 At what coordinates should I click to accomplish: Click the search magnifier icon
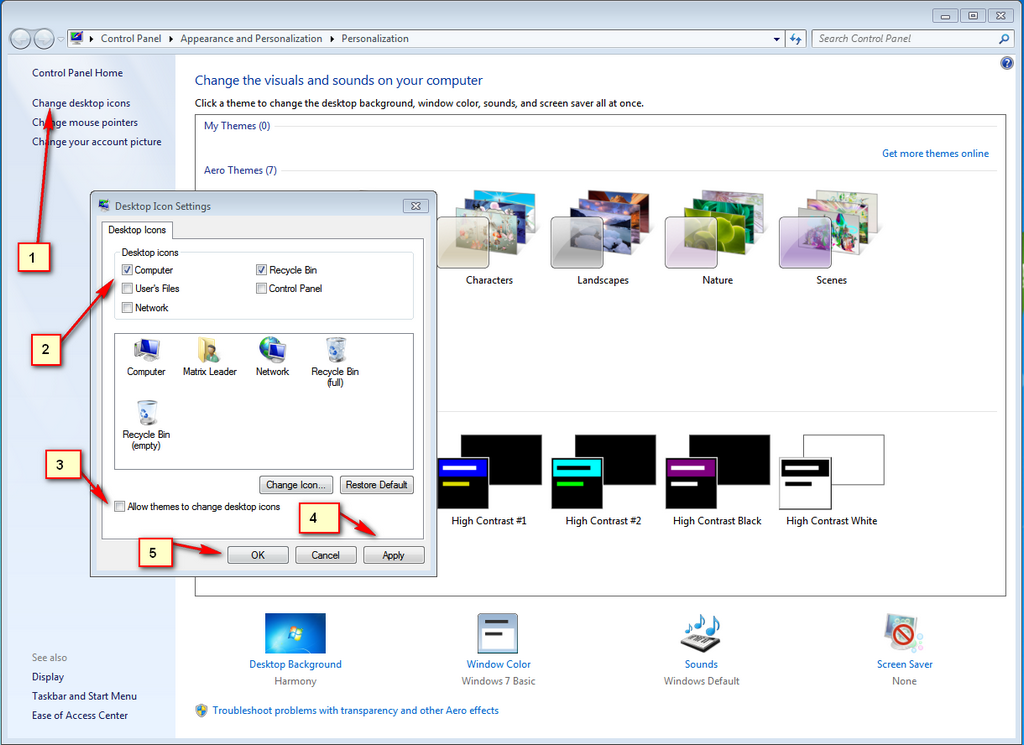point(1004,39)
